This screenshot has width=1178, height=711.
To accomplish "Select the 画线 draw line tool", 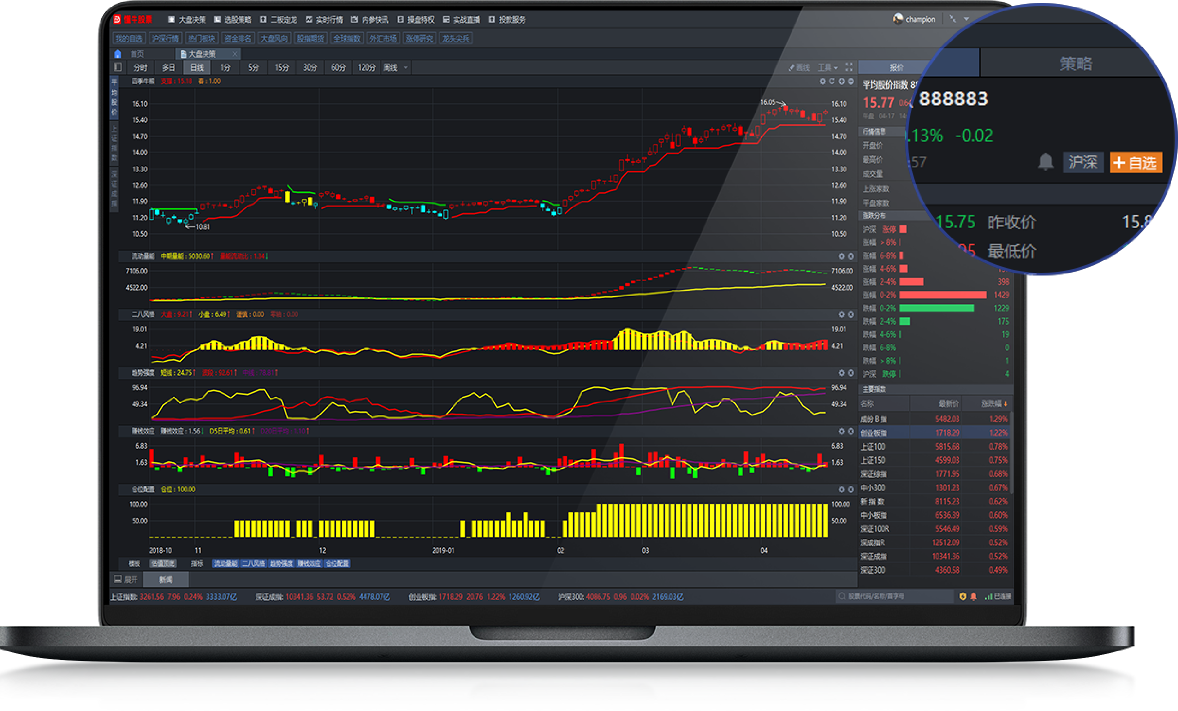I will (800, 68).
